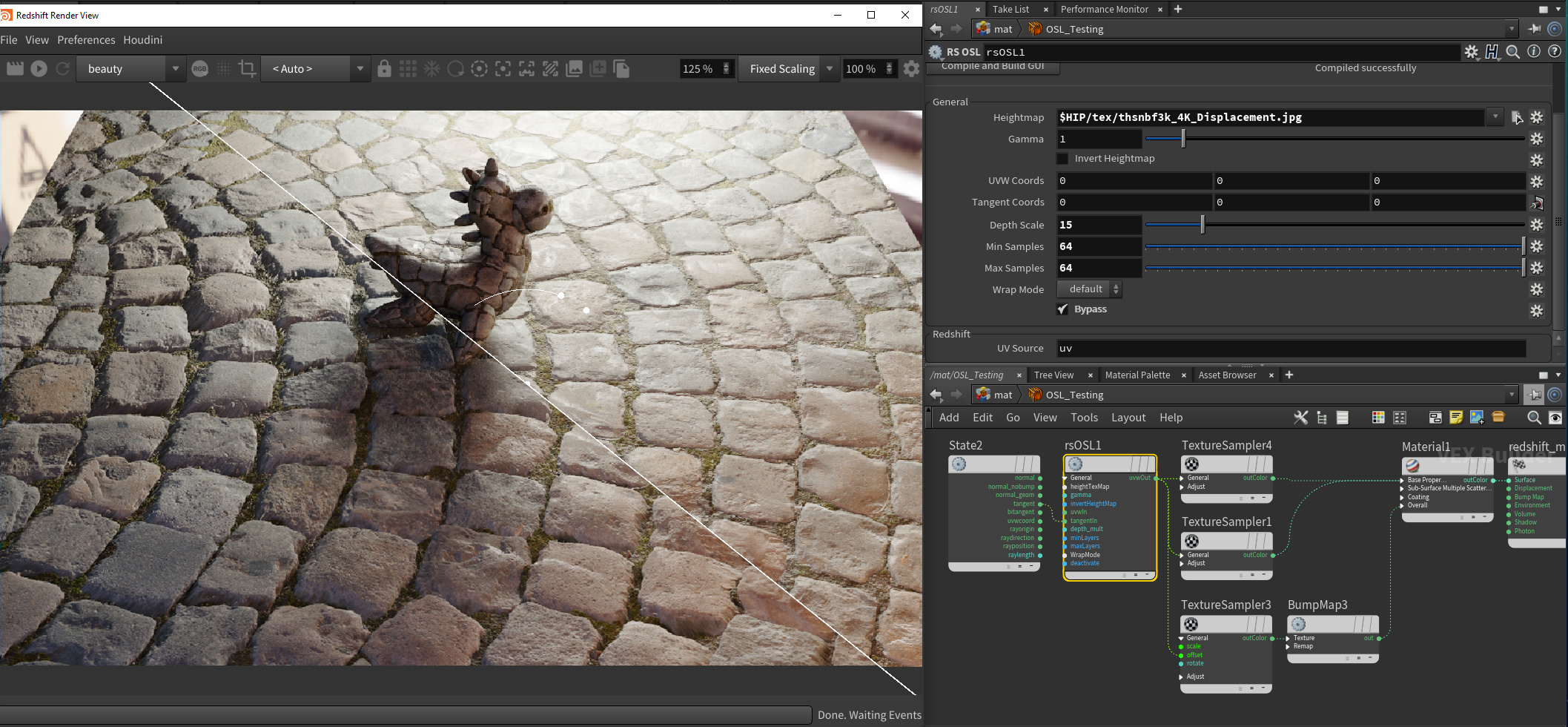This screenshot has width=1568, height=727.
Task: Open the Wrap Mode default dropdown
Action: tap(1089, 289)
